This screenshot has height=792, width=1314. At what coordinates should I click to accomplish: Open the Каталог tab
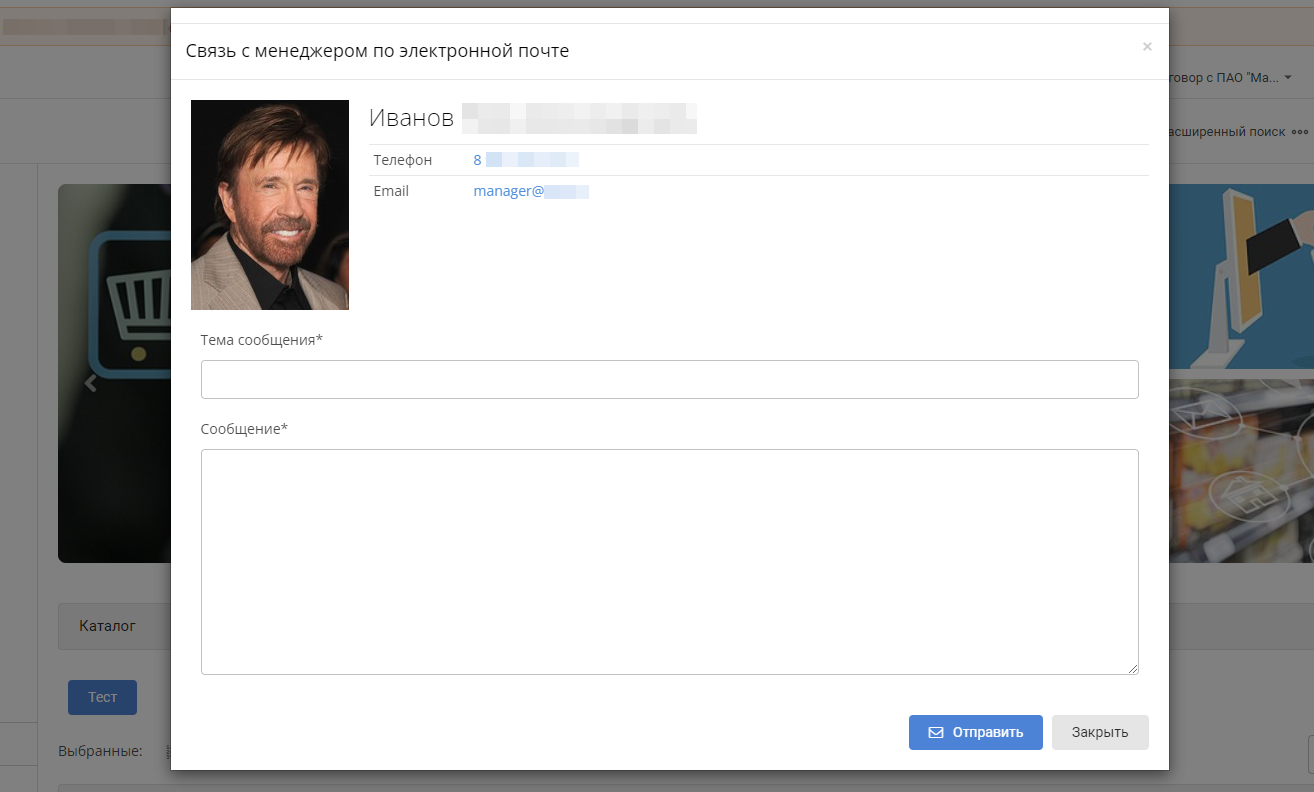point(107,626)
